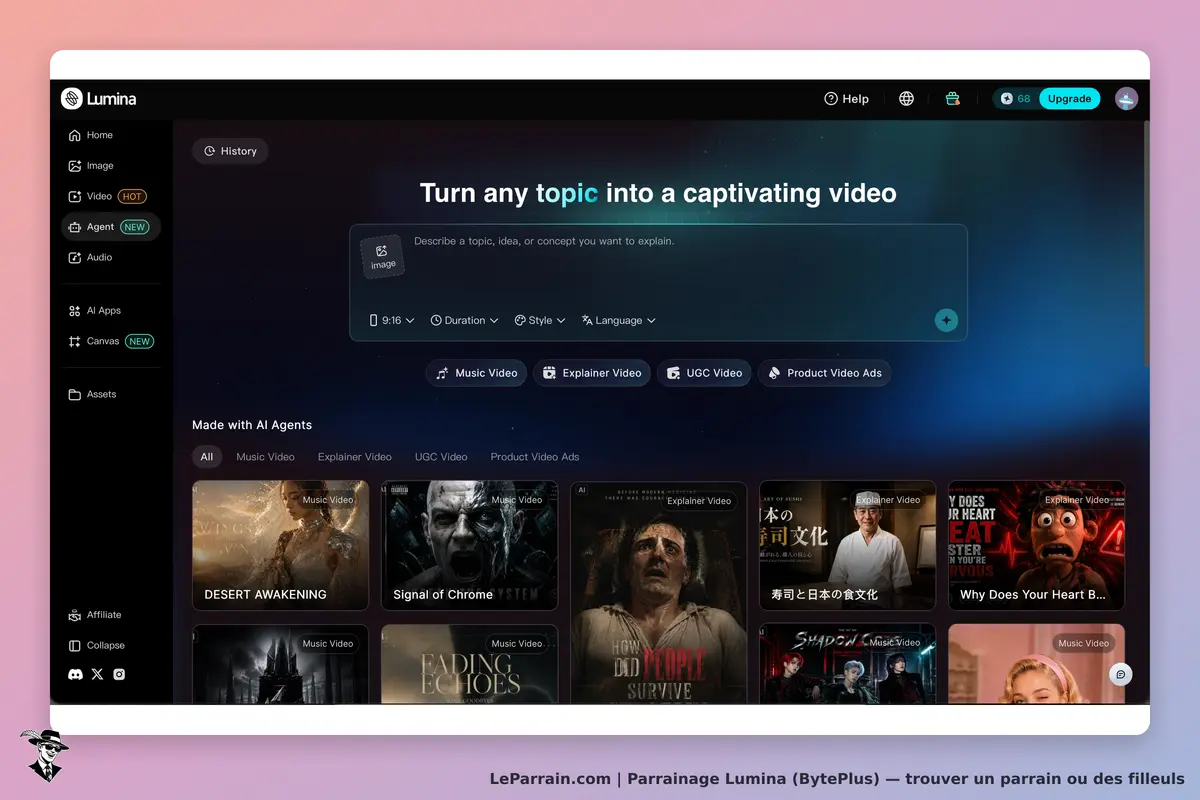Select the UGC Video agent chip

(704, 373)
